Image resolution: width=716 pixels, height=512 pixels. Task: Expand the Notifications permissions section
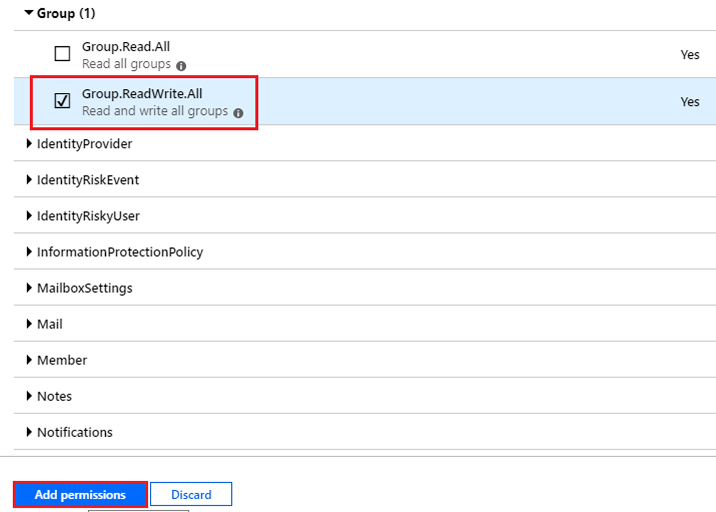[29, 432]
